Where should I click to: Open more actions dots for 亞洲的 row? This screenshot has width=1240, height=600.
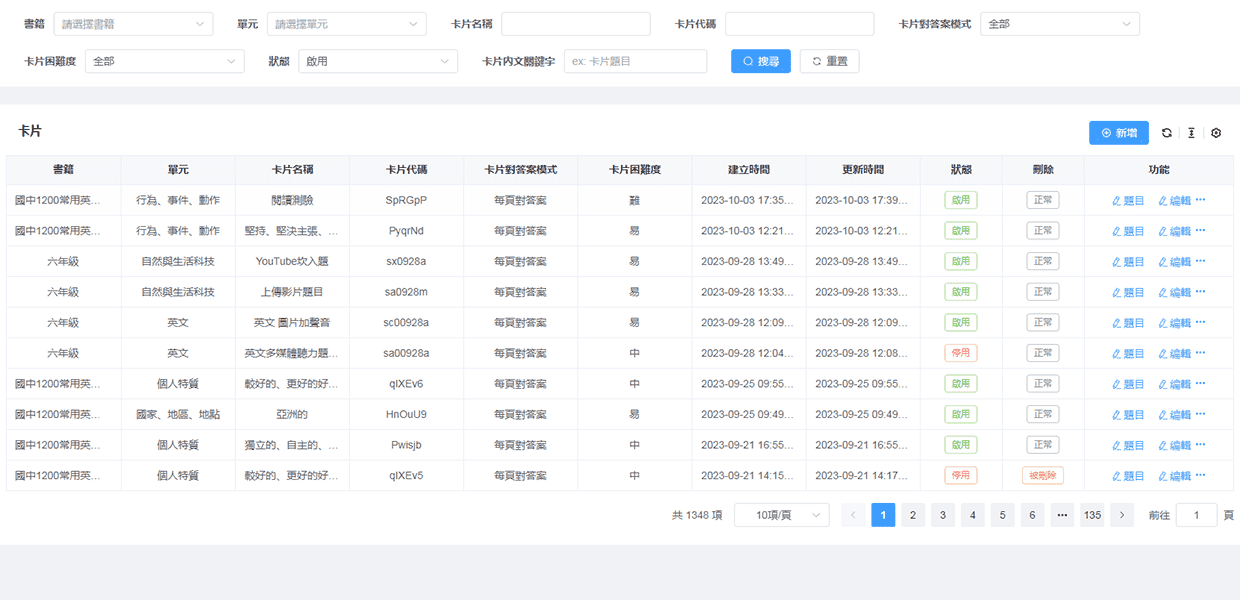[x=1200, y=414]
